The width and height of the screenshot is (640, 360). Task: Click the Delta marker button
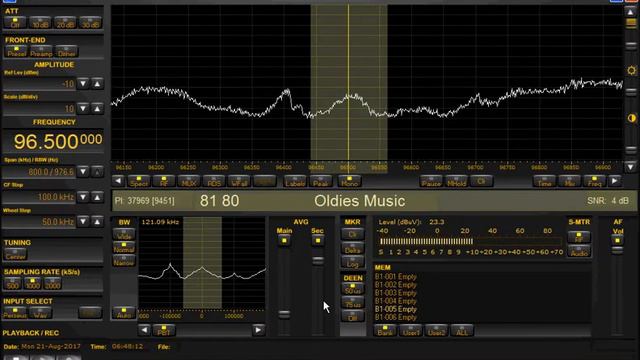coord(352,248)
